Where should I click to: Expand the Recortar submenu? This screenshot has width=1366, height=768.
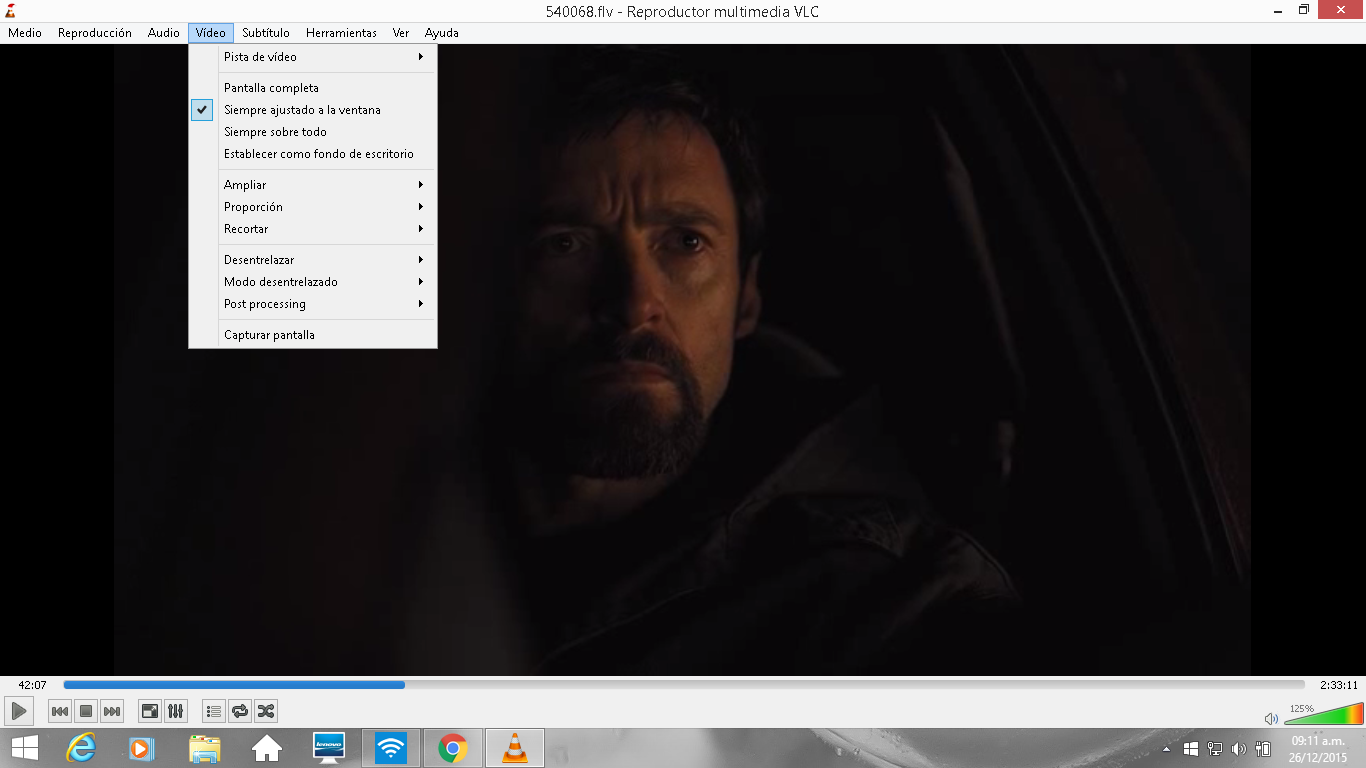tap(313, 229)
